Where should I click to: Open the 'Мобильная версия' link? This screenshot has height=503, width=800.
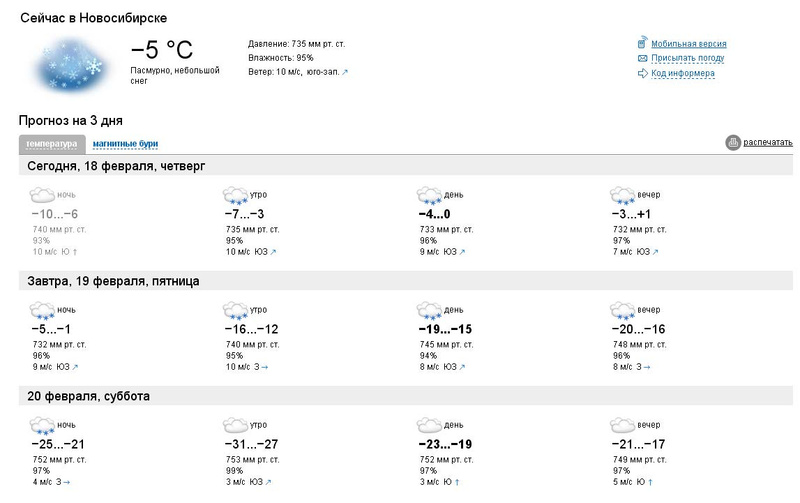point(688,44)
